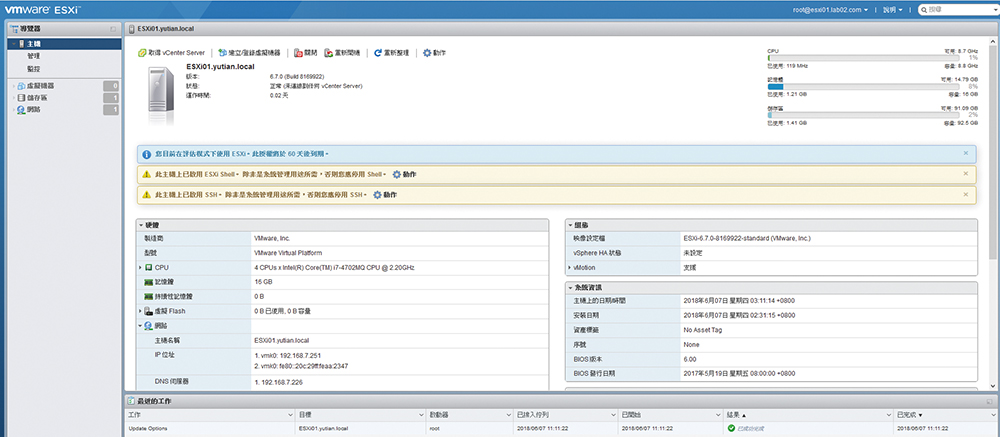Viewport: 1000px width, 437px height.
Task: Expand the 虛擬 Flash row
Action: 140,311
